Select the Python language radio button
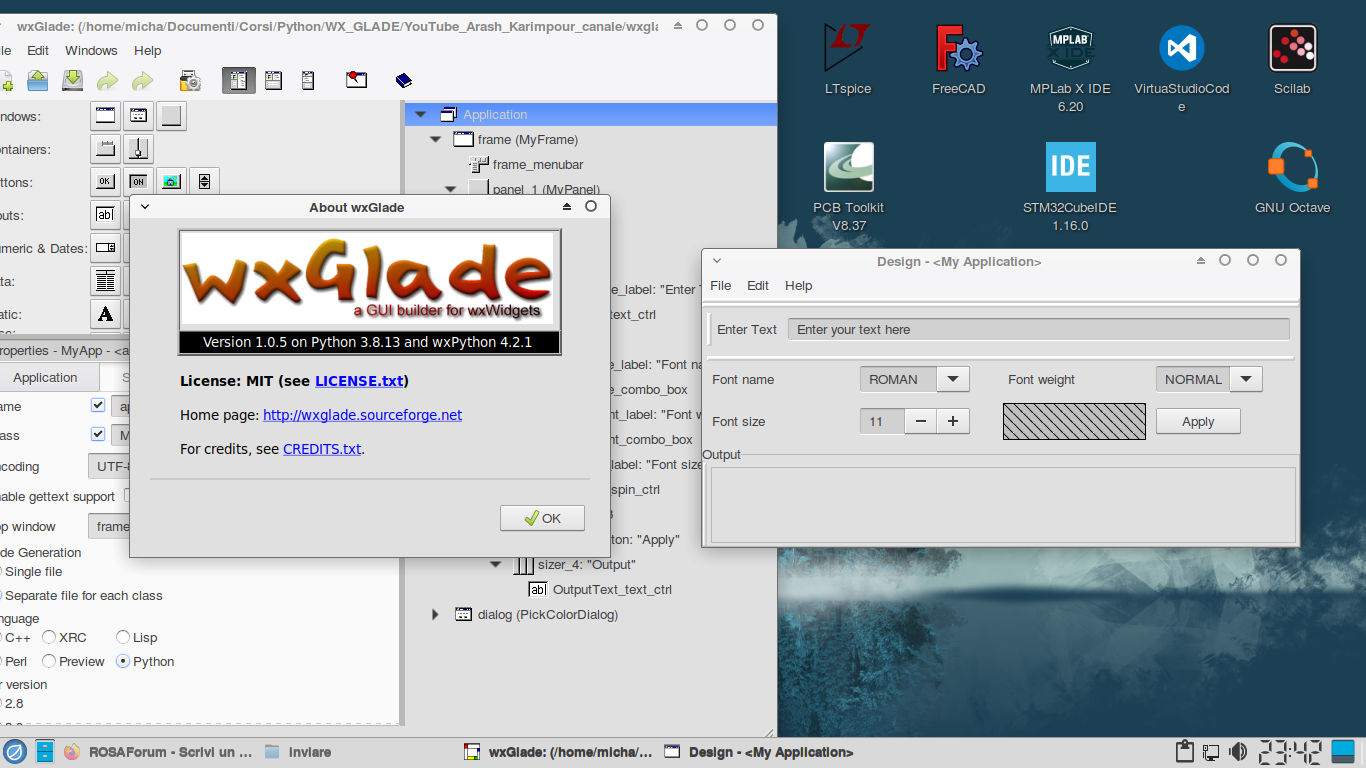The image size is (1366, 768). (123, 661)
